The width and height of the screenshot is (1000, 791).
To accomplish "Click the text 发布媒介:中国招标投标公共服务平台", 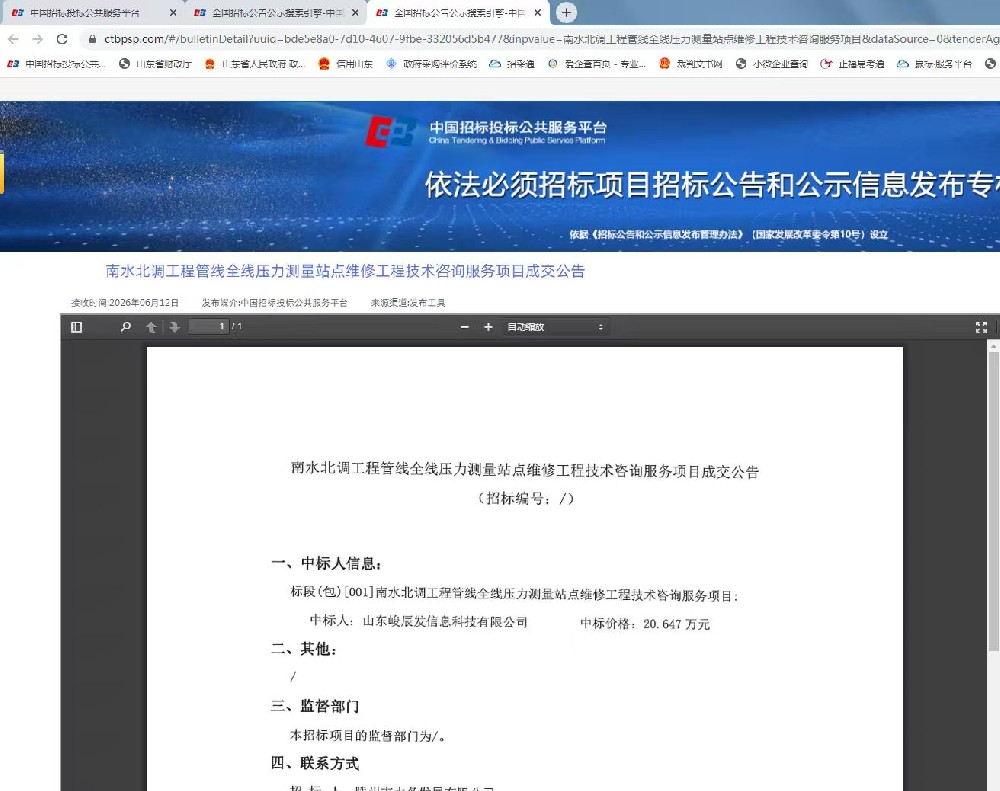I will click(274, 302).
